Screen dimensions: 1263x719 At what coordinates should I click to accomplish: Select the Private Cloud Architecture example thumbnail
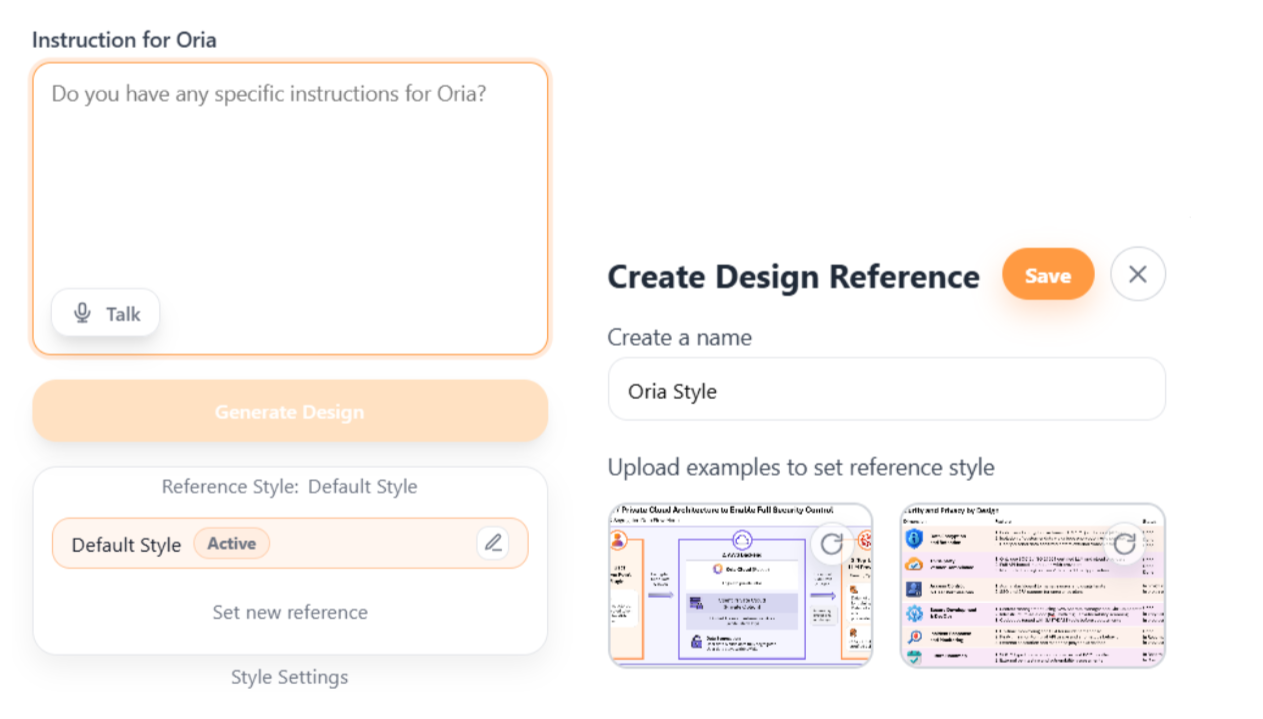pos(740,585)
